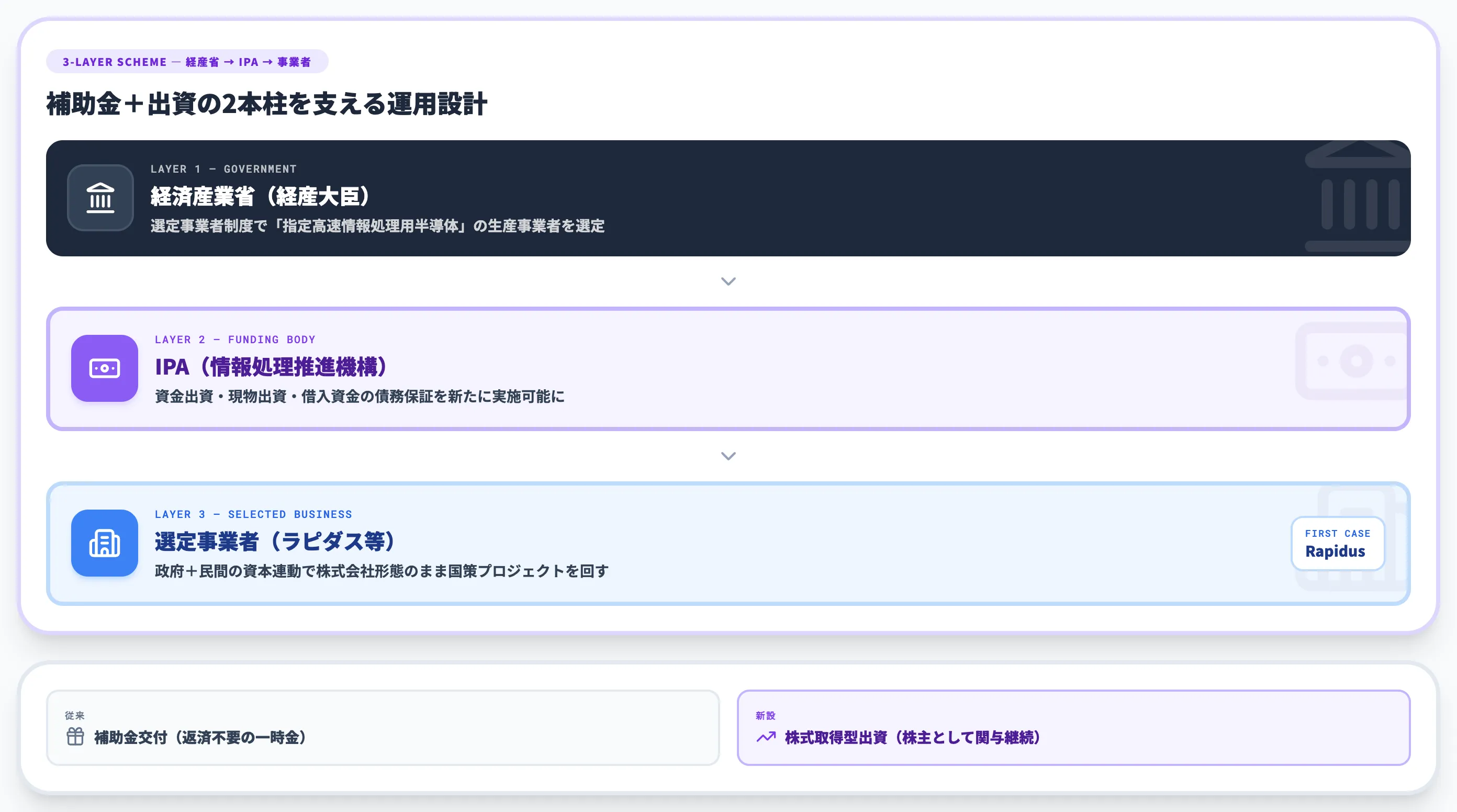This screenshot has width=1457, height=812.
Task: Click the LAYER 2 — FUNDING BODY label
Action: (x=236, y=339)
